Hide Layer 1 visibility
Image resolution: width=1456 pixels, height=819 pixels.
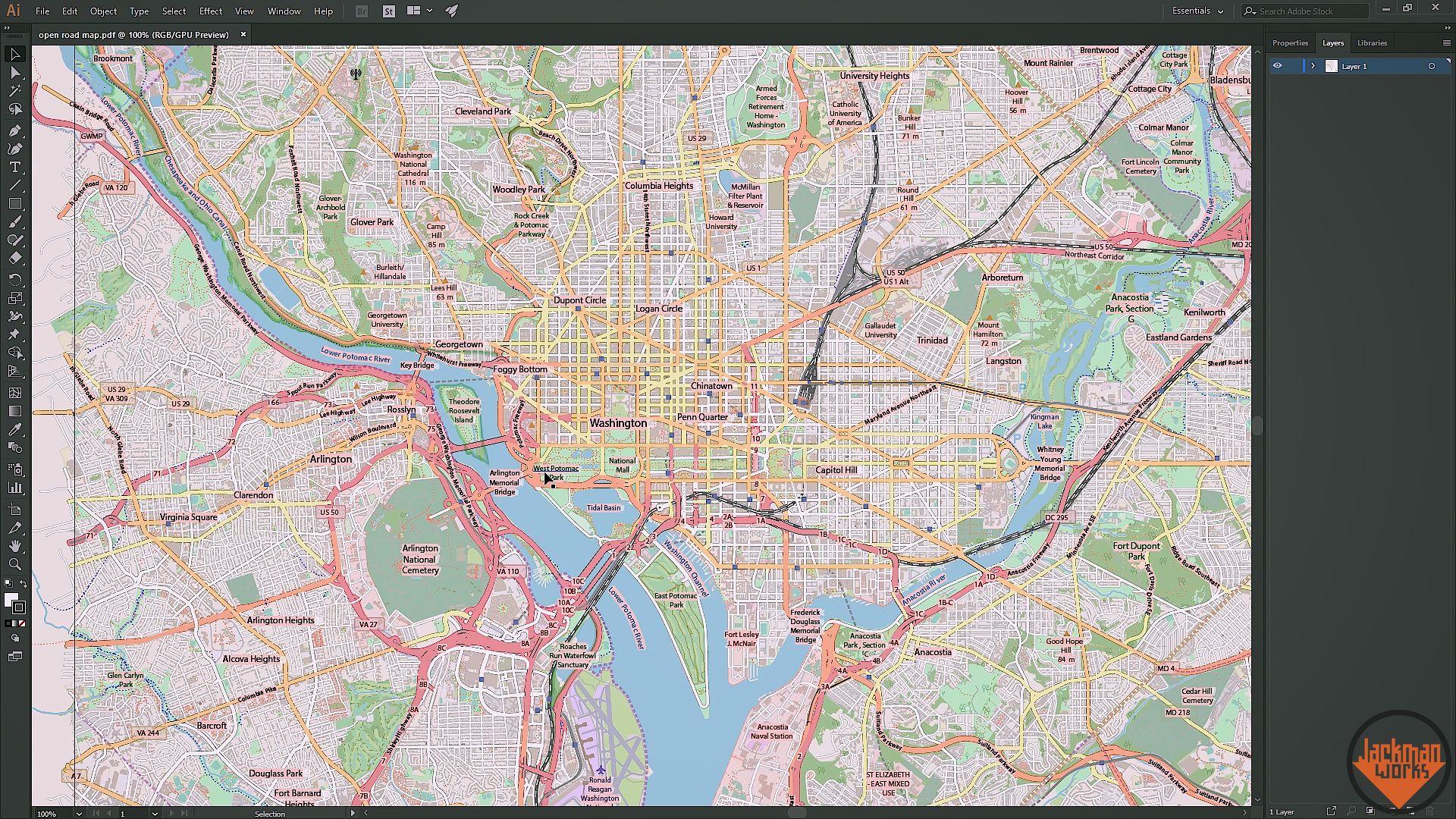click(x=1277, y=66)
